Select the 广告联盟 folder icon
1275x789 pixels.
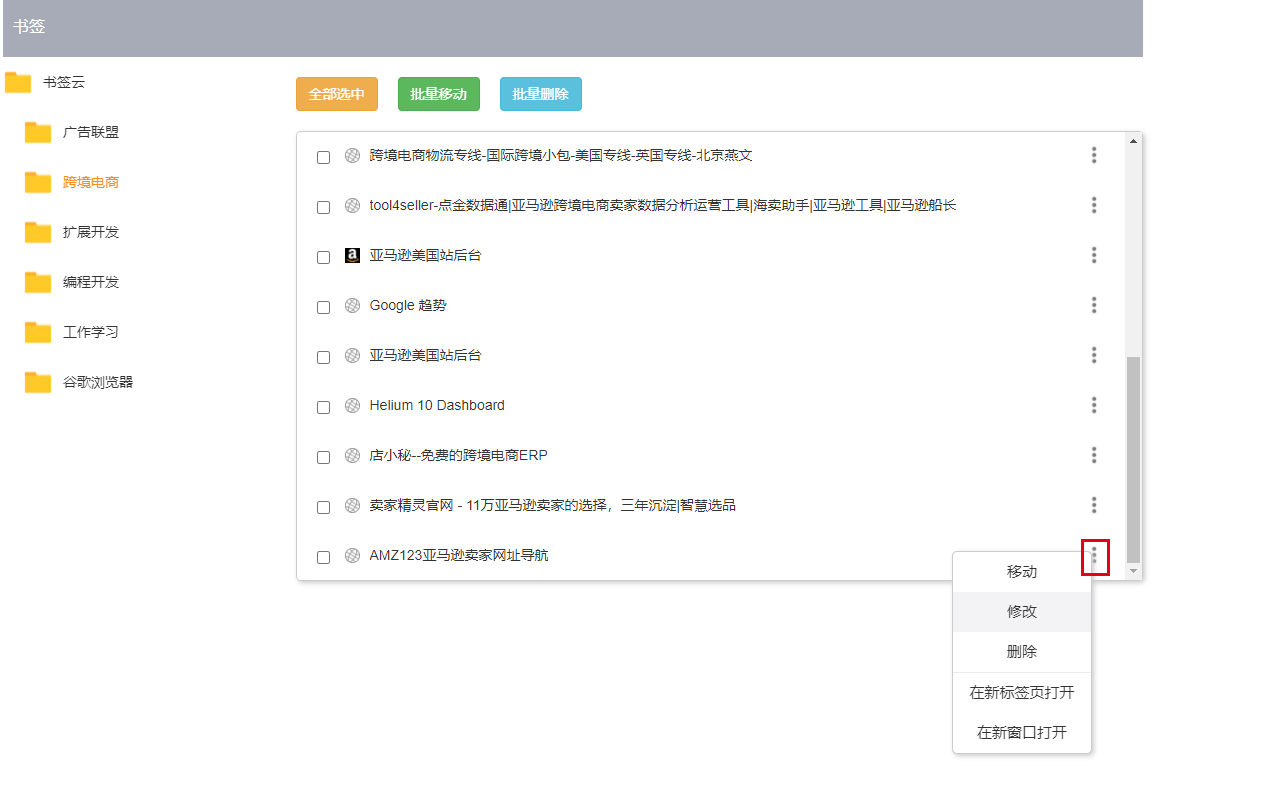point(38,132)
